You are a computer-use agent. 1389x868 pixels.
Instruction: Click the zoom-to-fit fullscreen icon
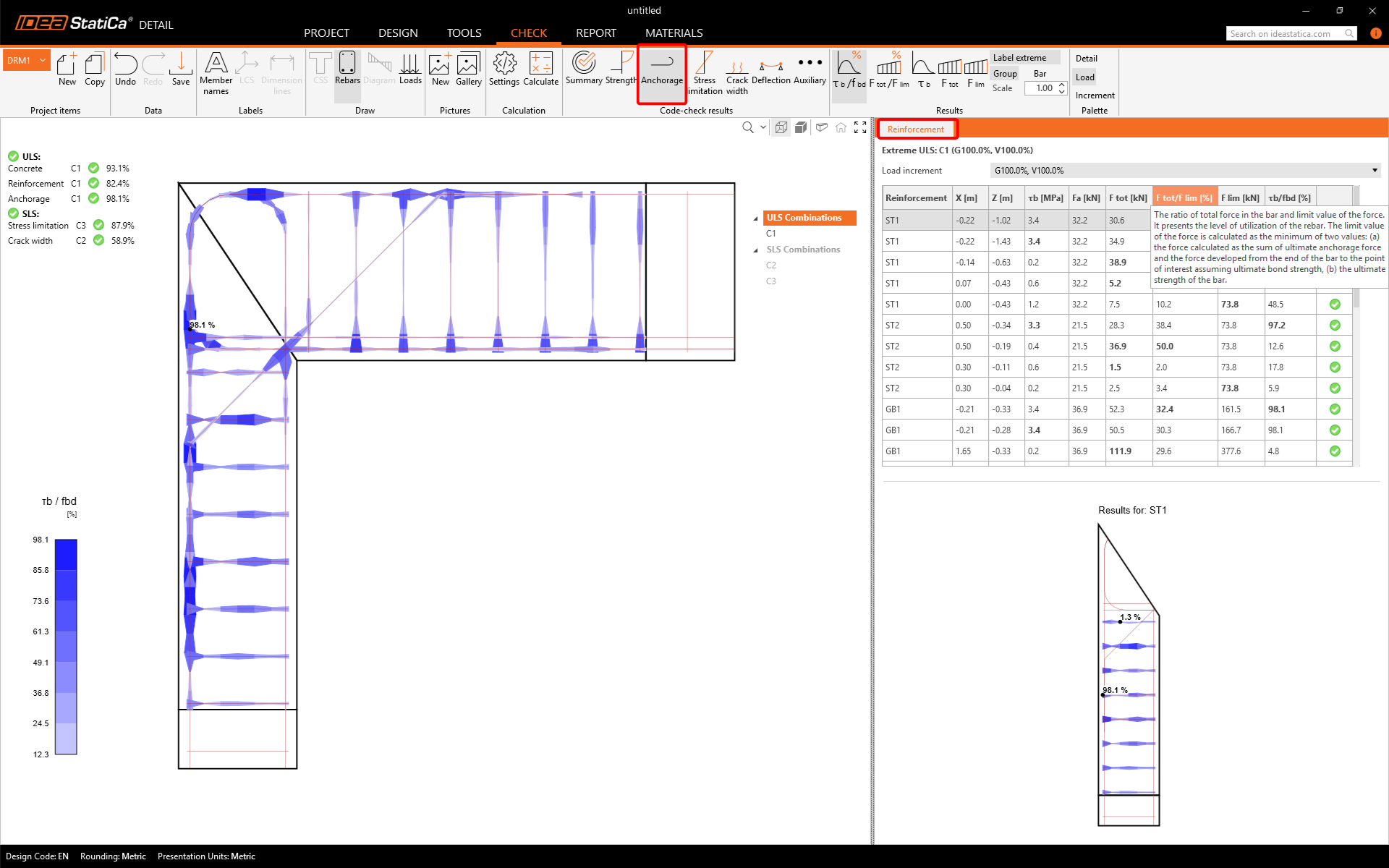(860, 127)
